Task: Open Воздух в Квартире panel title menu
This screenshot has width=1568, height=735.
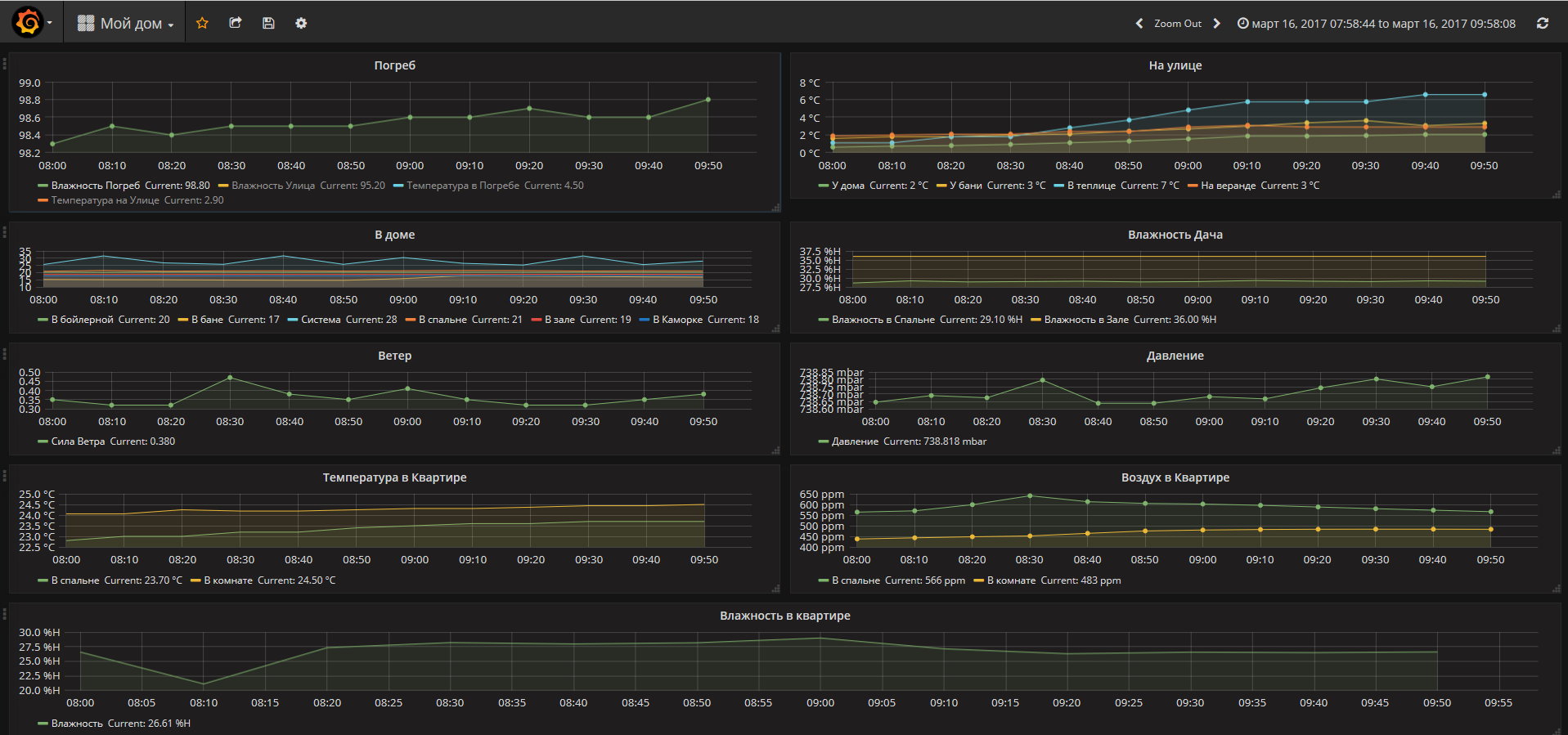Action: tap(1175, 477)
